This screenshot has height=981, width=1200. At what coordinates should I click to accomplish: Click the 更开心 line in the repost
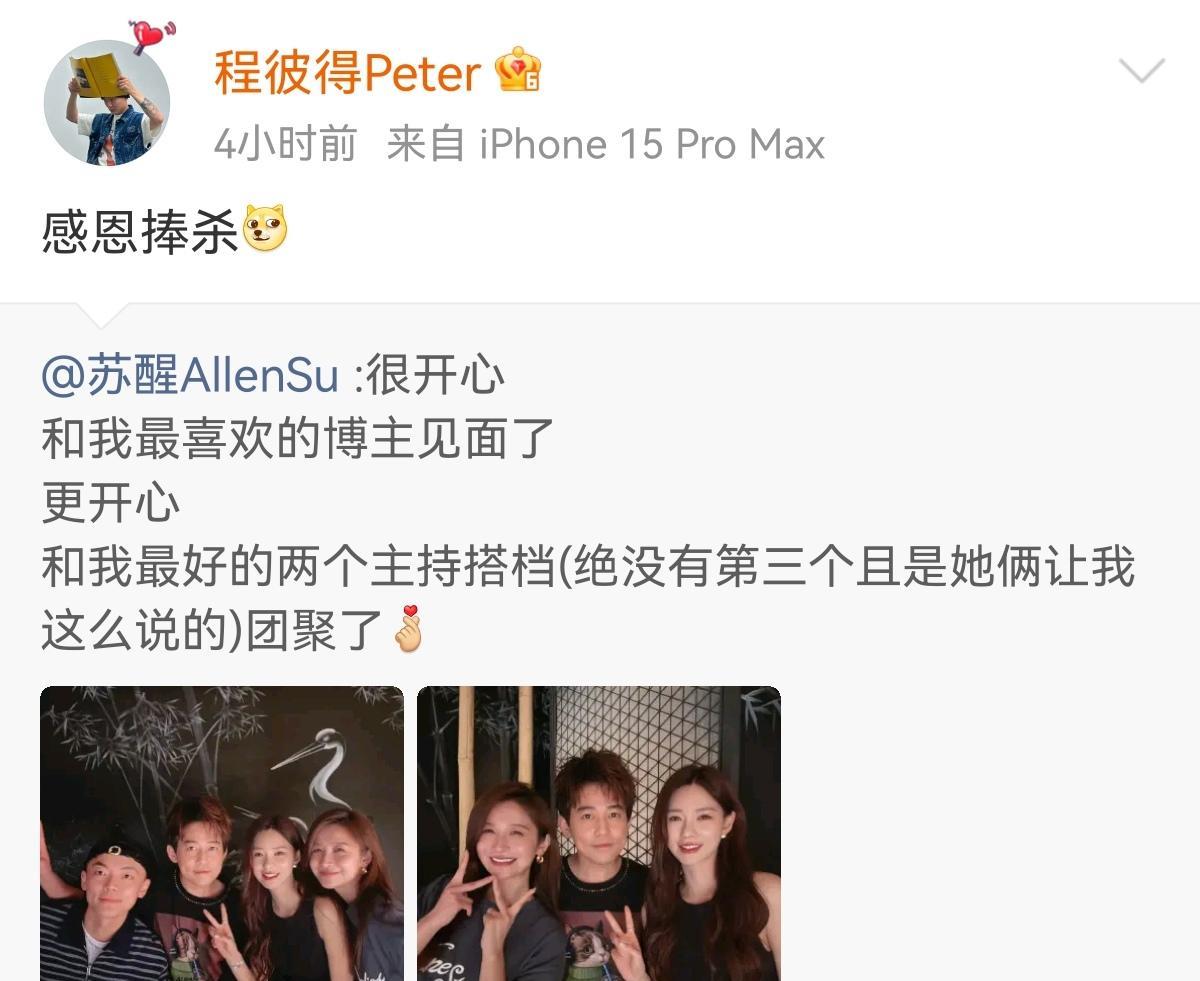[110, 503]
